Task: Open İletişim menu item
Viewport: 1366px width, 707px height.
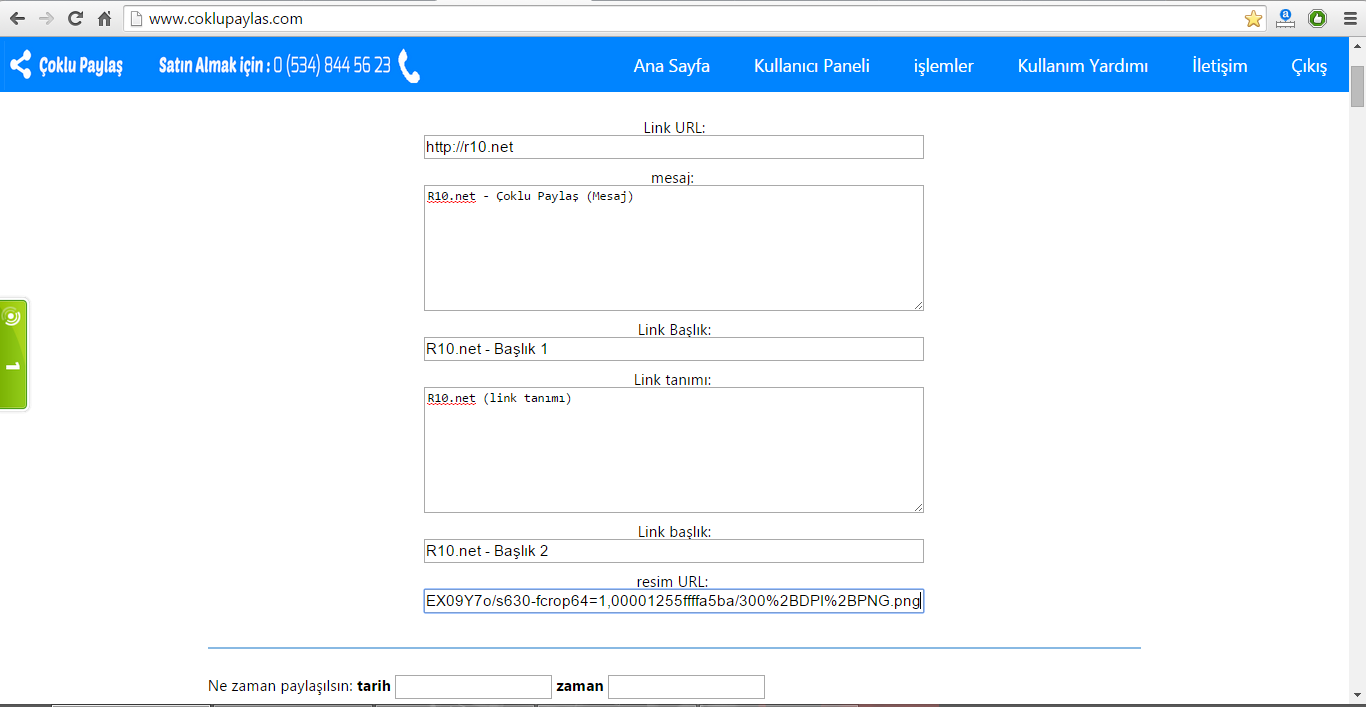Action: click(1220, 66)
